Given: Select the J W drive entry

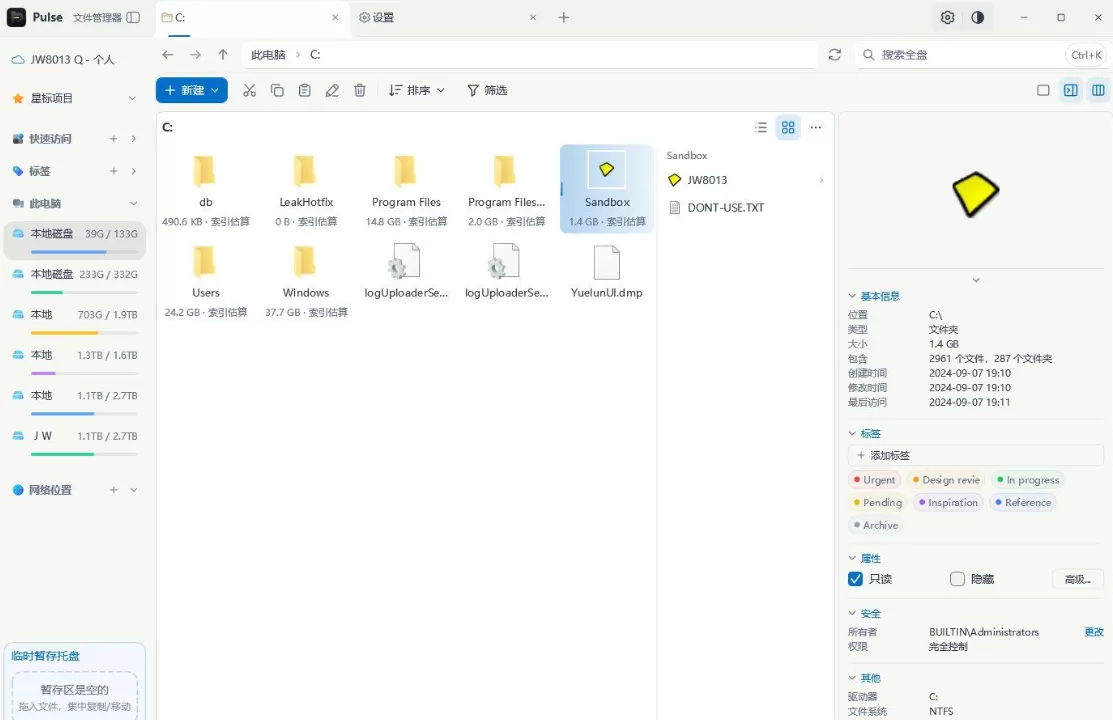Looking at the screenshot, I should tap(75, 442).
